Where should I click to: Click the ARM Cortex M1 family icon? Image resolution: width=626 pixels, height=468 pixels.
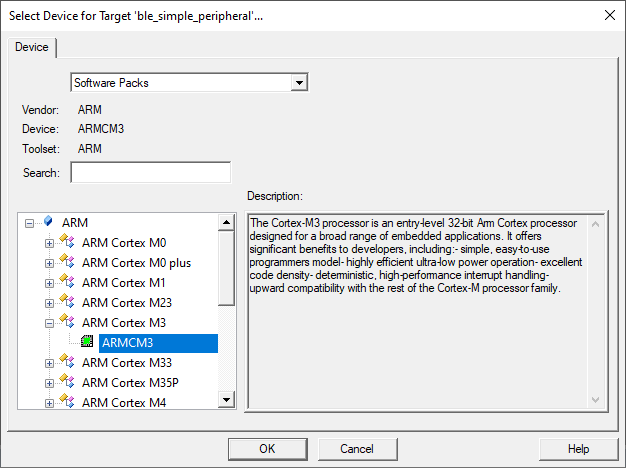point(67,281)
